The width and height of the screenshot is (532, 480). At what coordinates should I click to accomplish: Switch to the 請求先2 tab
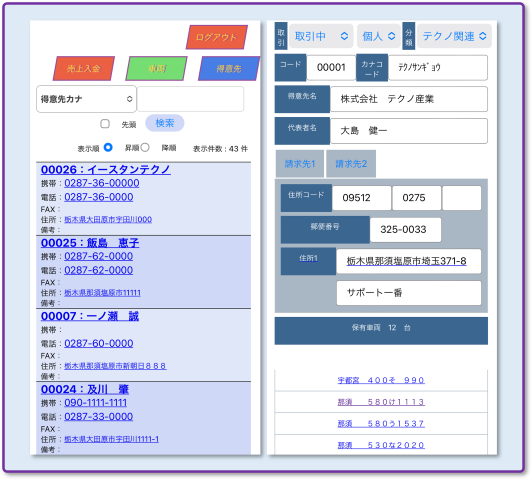pyautogui.click(x=351, y=164)
